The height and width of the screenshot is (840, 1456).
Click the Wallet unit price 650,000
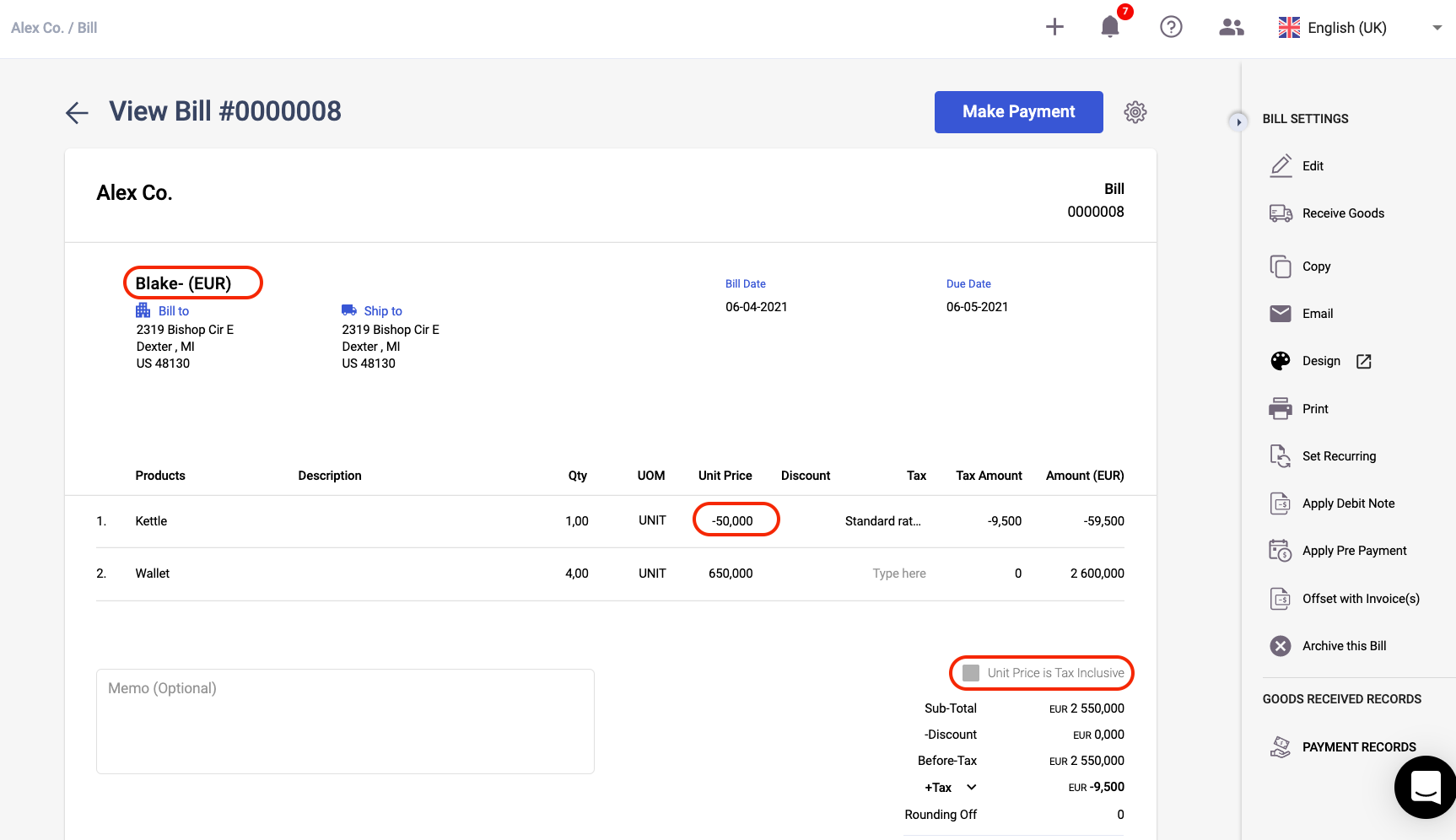coord(731,573)
